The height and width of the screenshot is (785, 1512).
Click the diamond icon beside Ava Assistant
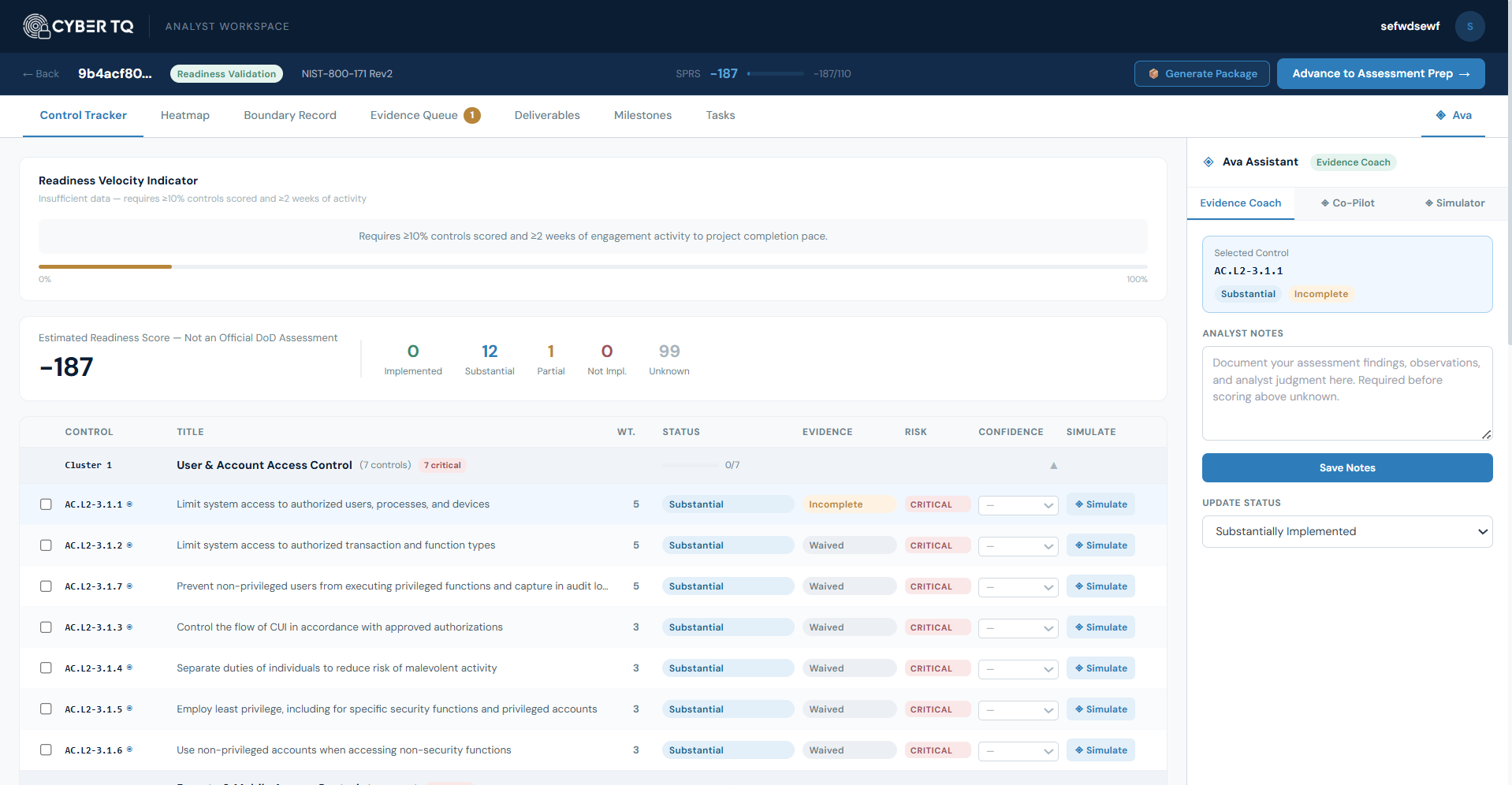(x=1208, y=162)
